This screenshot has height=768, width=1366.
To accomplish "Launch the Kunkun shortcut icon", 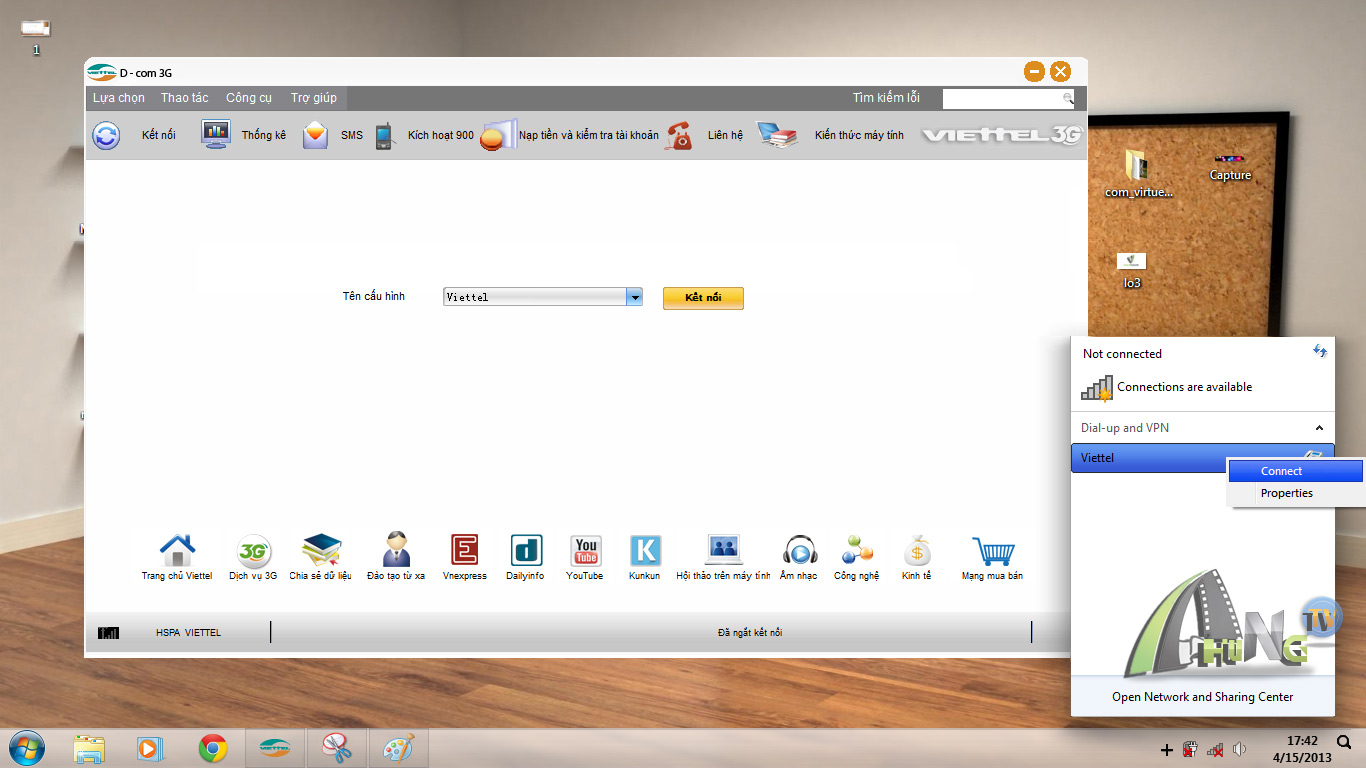I will tap(645, 551).
